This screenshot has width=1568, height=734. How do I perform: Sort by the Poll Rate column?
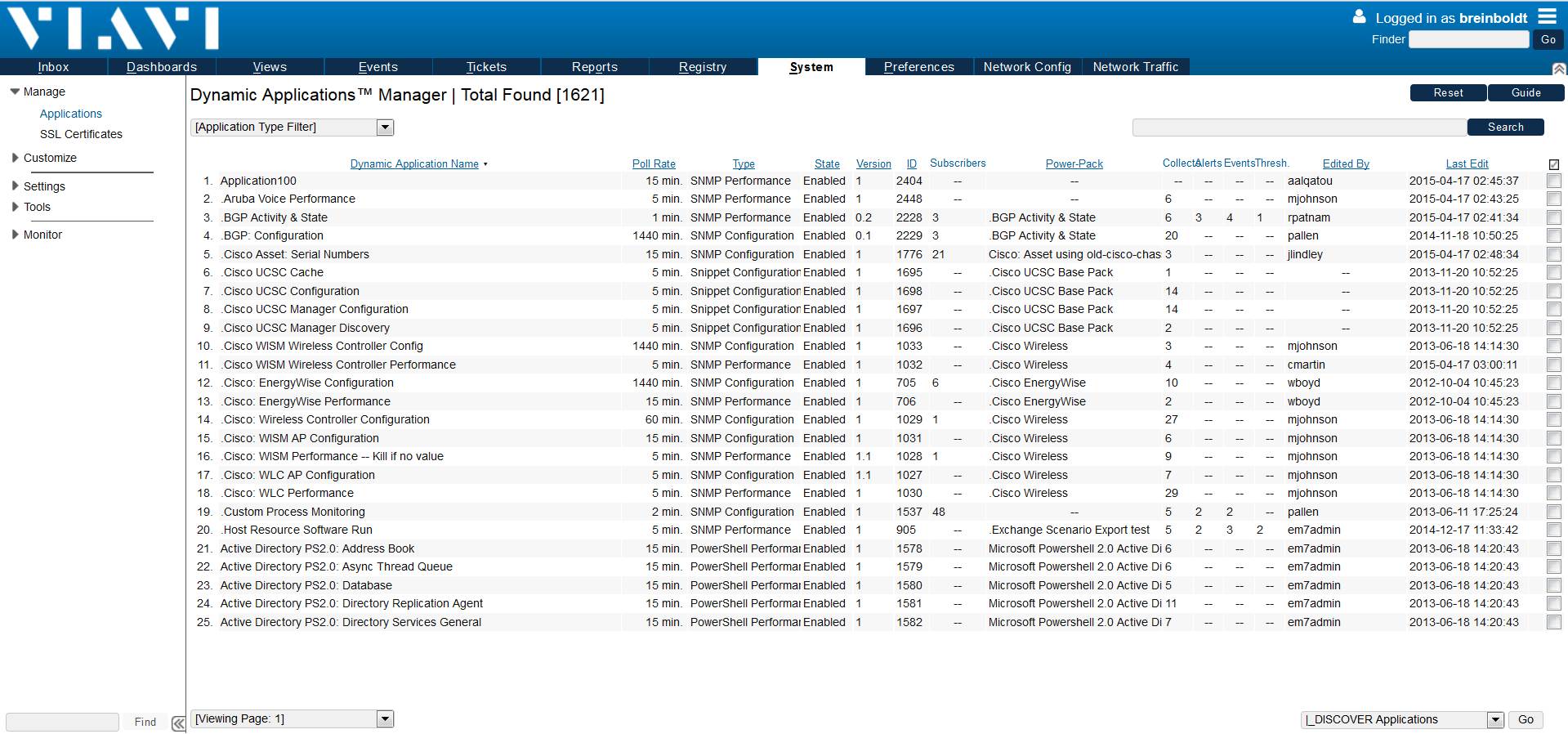(x=654, y=163)
